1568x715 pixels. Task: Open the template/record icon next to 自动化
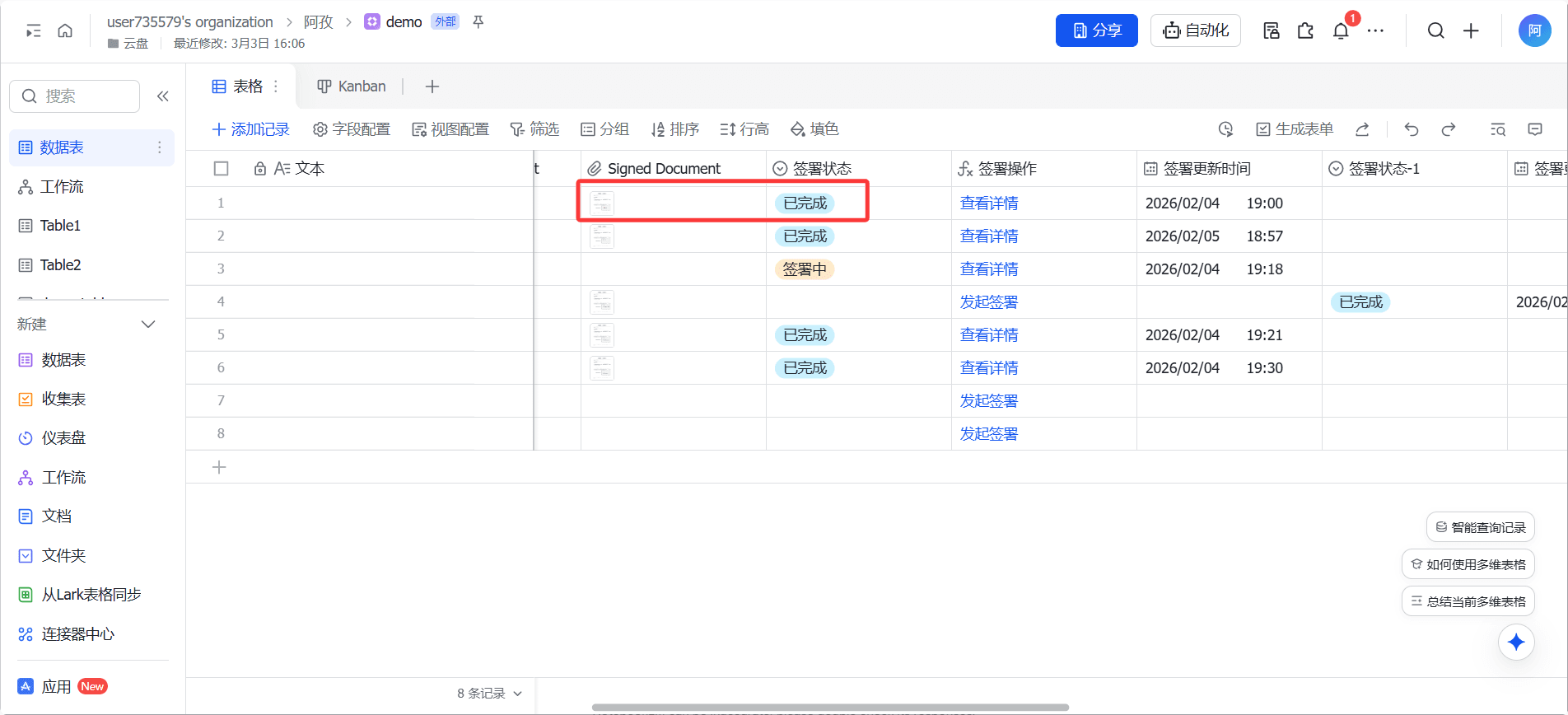coord(1271,30)
